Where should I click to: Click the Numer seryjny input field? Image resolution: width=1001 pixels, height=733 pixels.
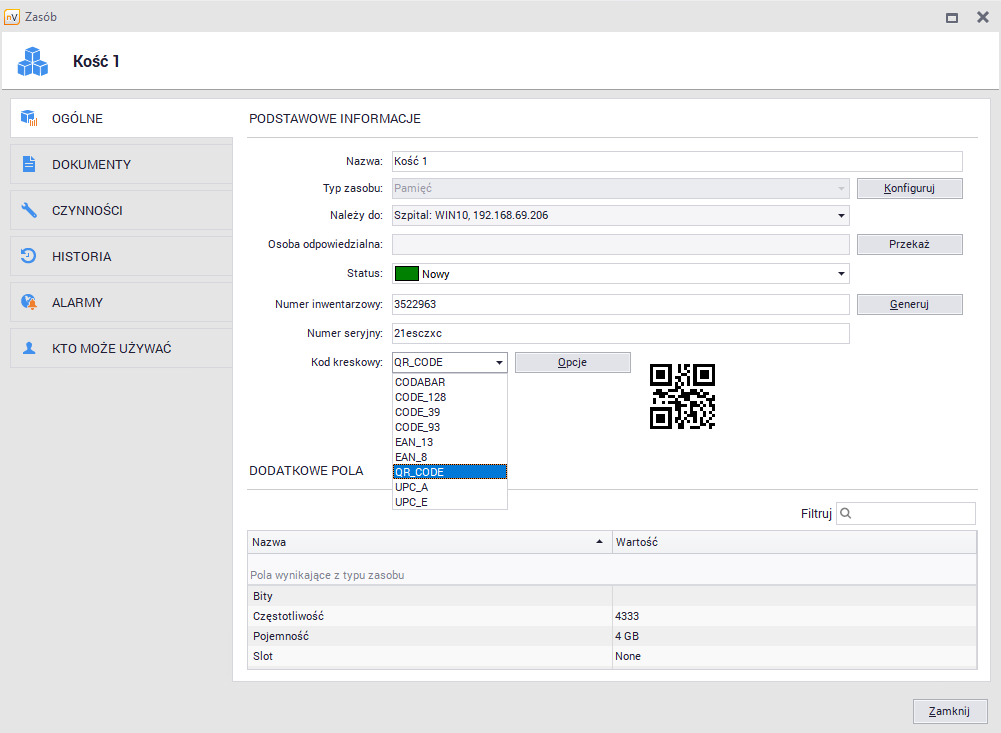coord(620,333)
